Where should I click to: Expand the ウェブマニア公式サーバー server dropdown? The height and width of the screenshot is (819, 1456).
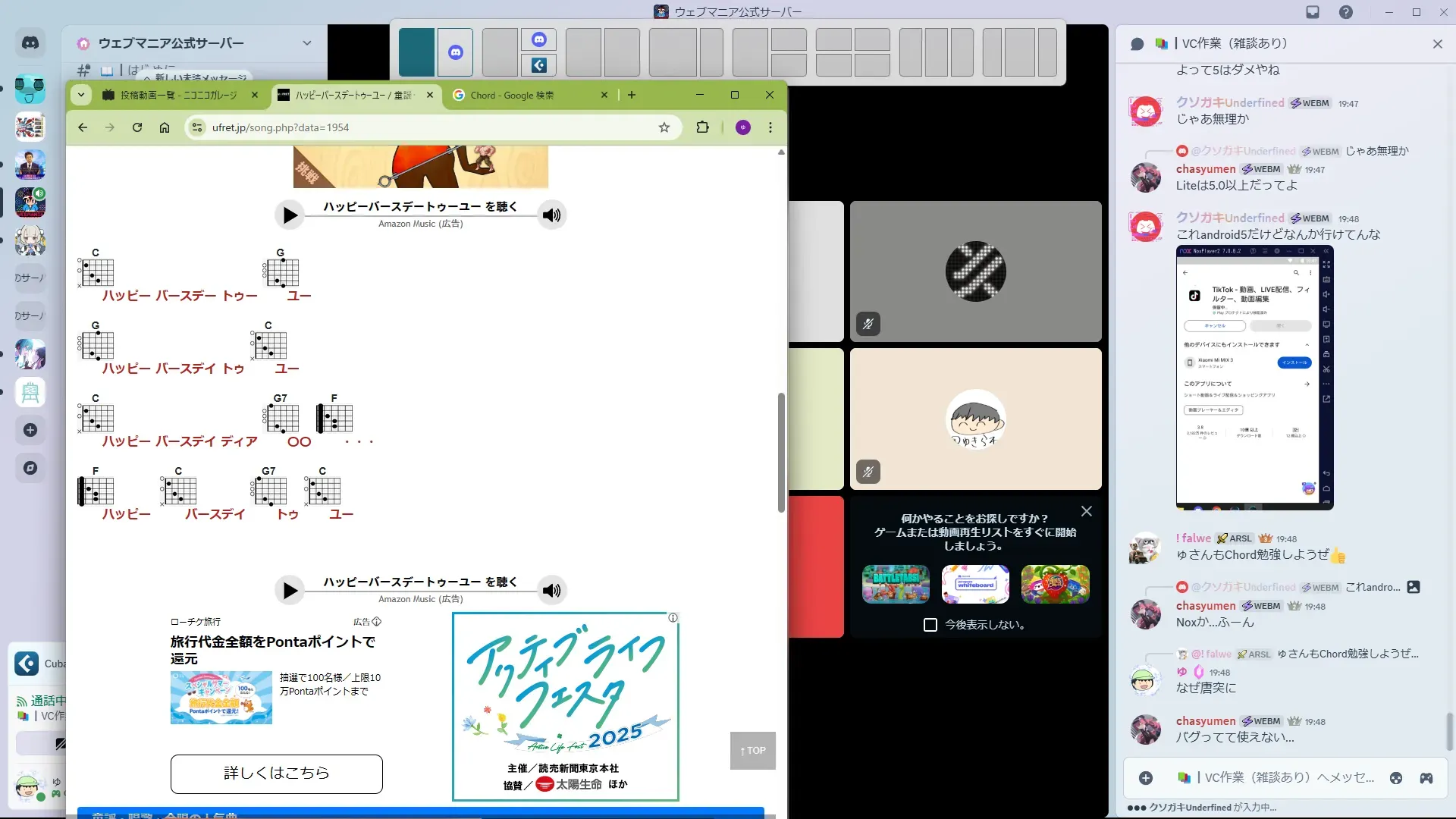(x=306, y=43)
